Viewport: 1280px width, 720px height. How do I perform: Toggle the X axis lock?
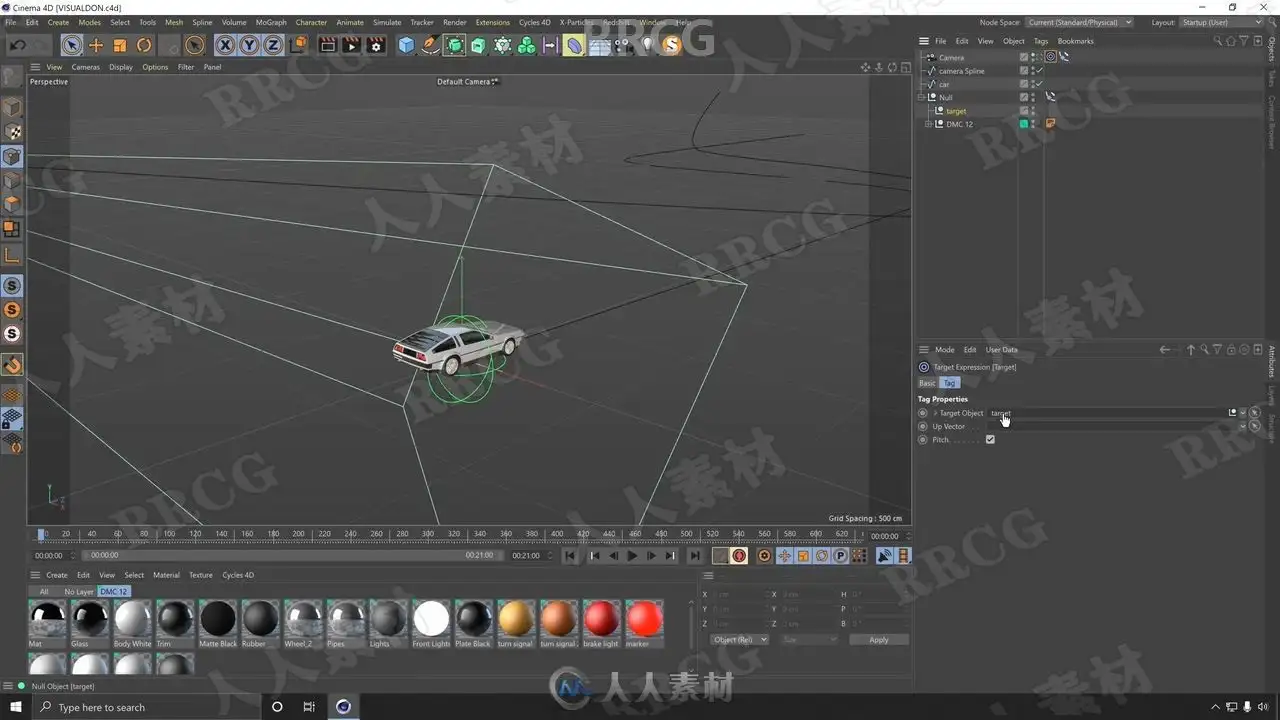pyautogui.click(x=225, y=45)
